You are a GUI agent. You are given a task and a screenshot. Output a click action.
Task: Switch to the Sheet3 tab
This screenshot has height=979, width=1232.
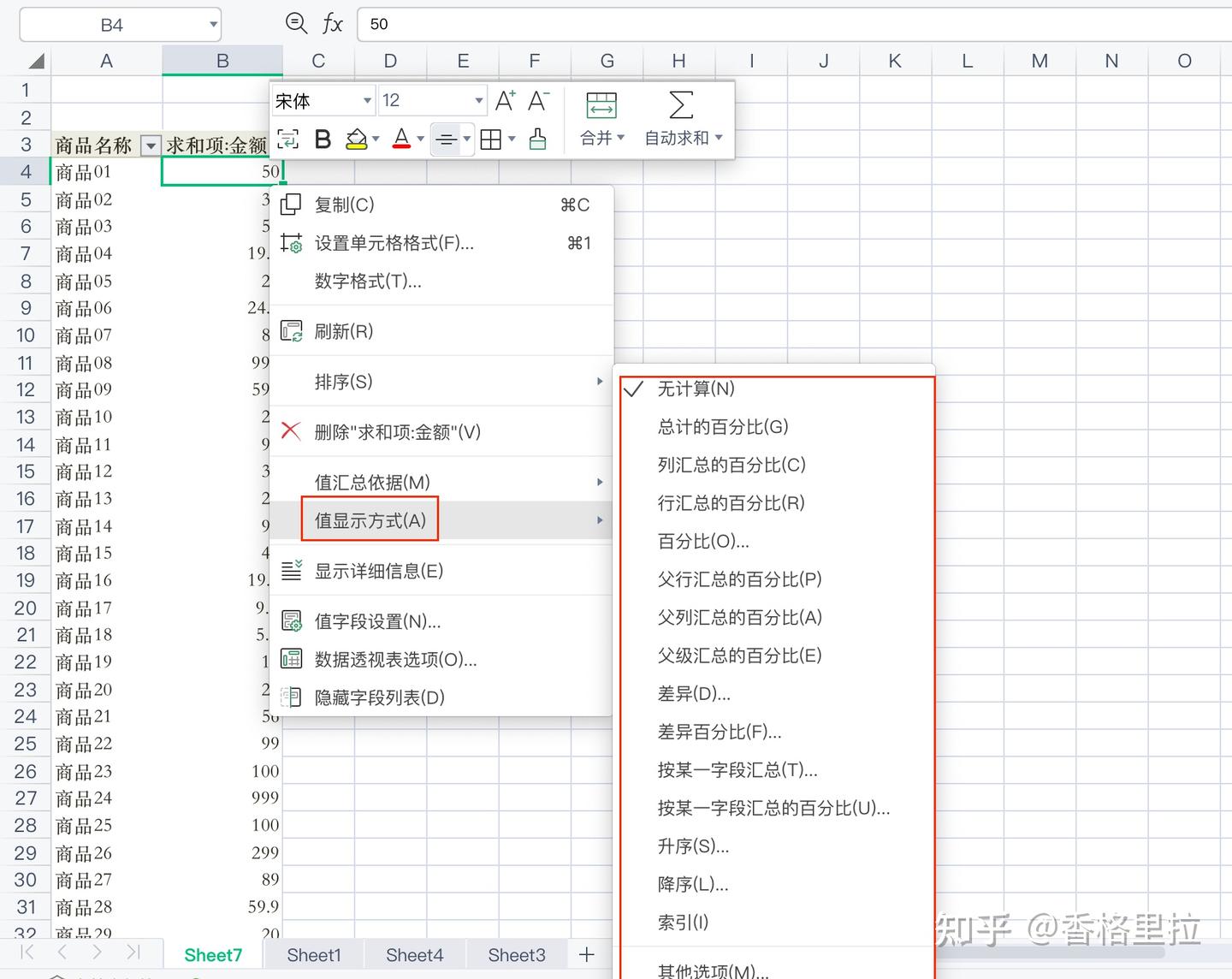(x=517, y=955)
